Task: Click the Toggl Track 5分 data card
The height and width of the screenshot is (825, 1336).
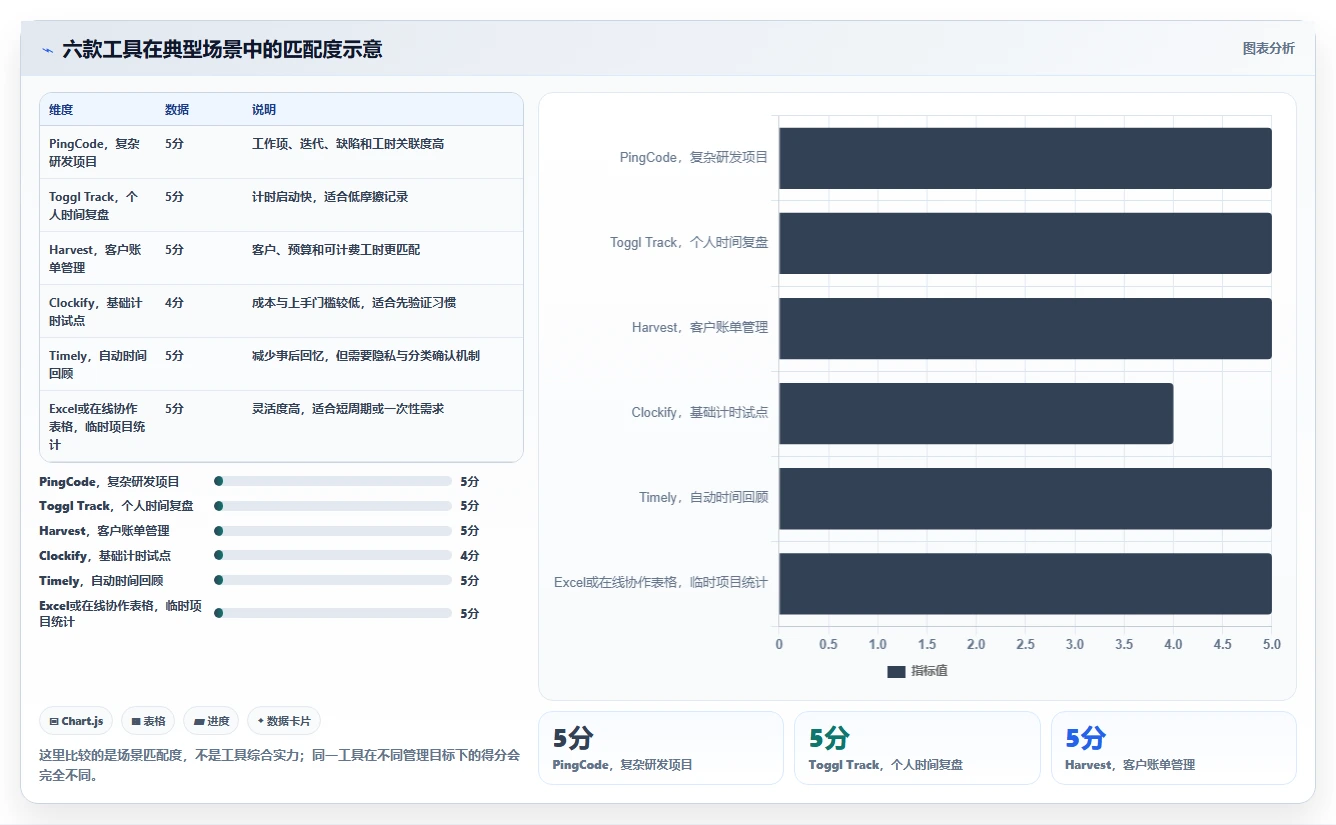Action: pos(917,748)
